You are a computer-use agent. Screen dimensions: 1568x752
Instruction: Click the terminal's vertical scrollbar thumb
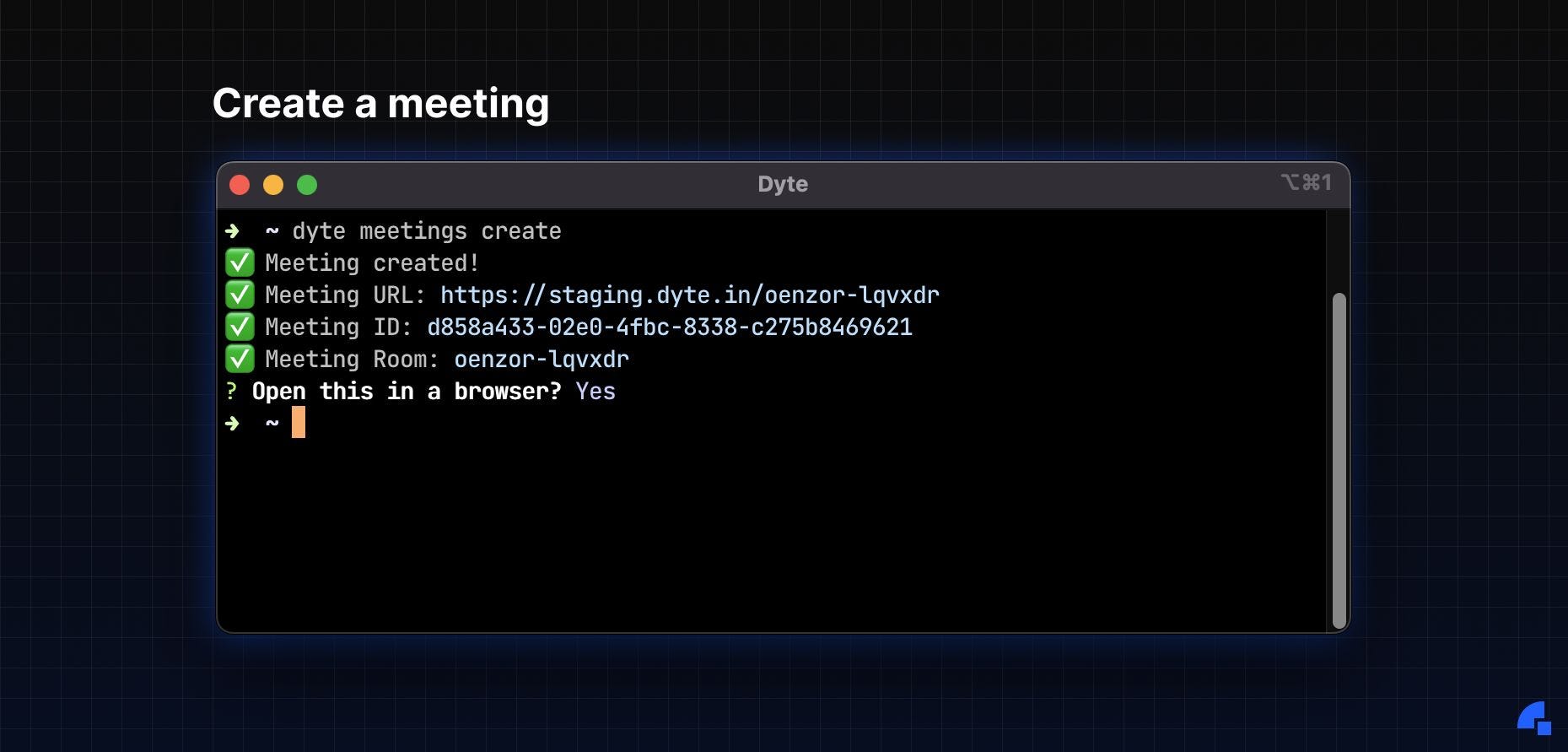click(1339, 461)
